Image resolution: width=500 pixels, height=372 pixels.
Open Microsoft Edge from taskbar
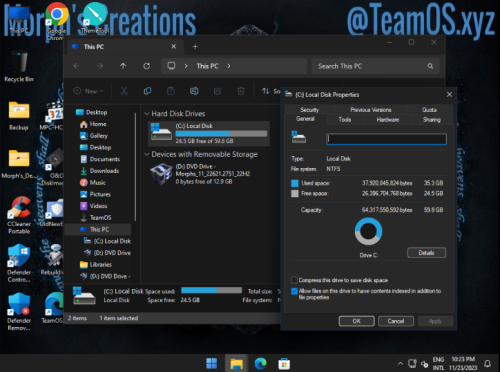pos(260,363)
